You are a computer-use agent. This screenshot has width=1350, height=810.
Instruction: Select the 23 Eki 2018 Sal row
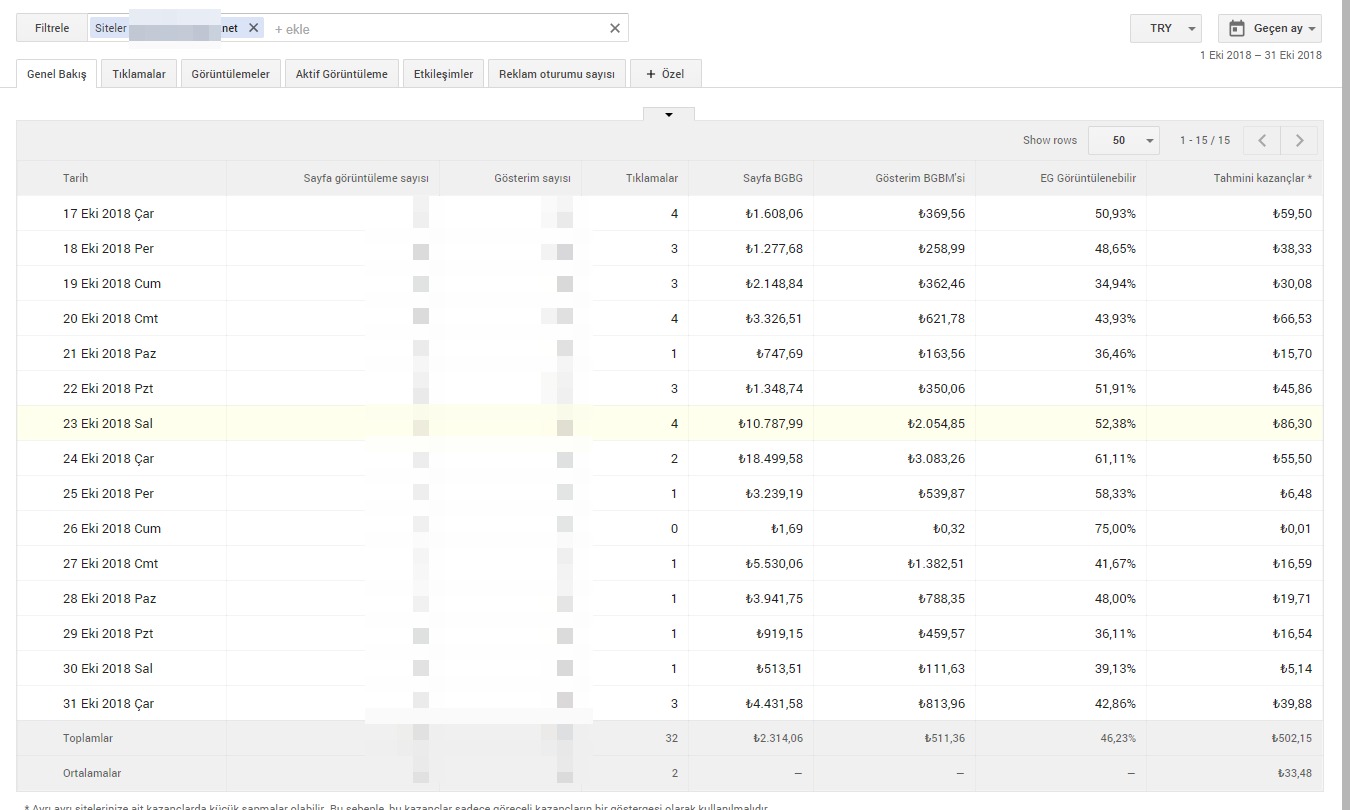coord(108,424)
